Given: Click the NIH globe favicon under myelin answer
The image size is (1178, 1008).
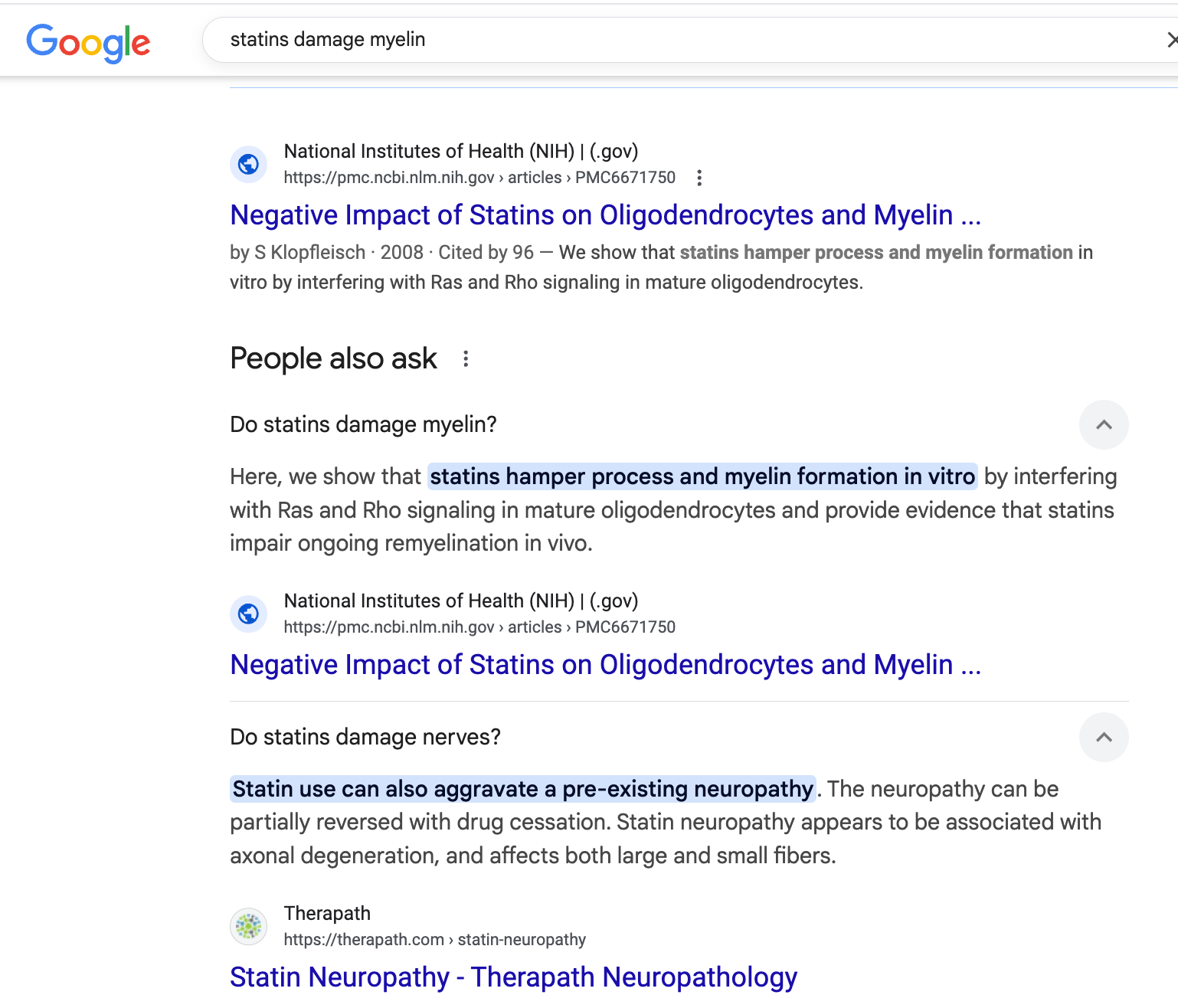Looking at the screenshot, I should pyautogui.click(x=248, y=614).
